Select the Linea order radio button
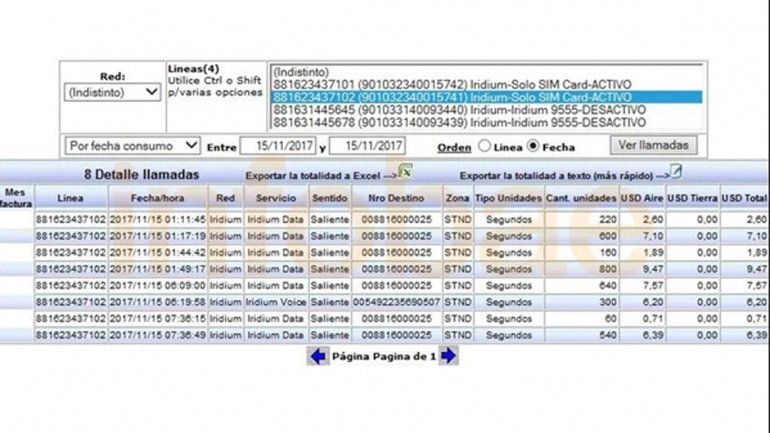Screen dimensions: 770x433 (x=485, y=146)
